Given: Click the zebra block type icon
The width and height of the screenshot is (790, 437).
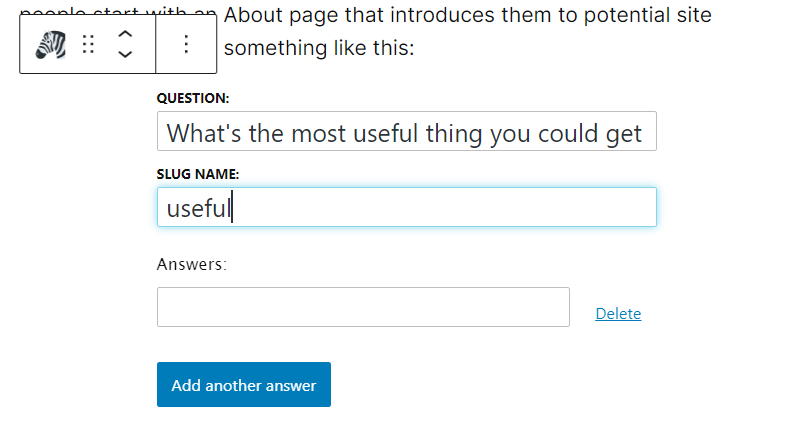Looking at the screenshot, I should 50,45.
